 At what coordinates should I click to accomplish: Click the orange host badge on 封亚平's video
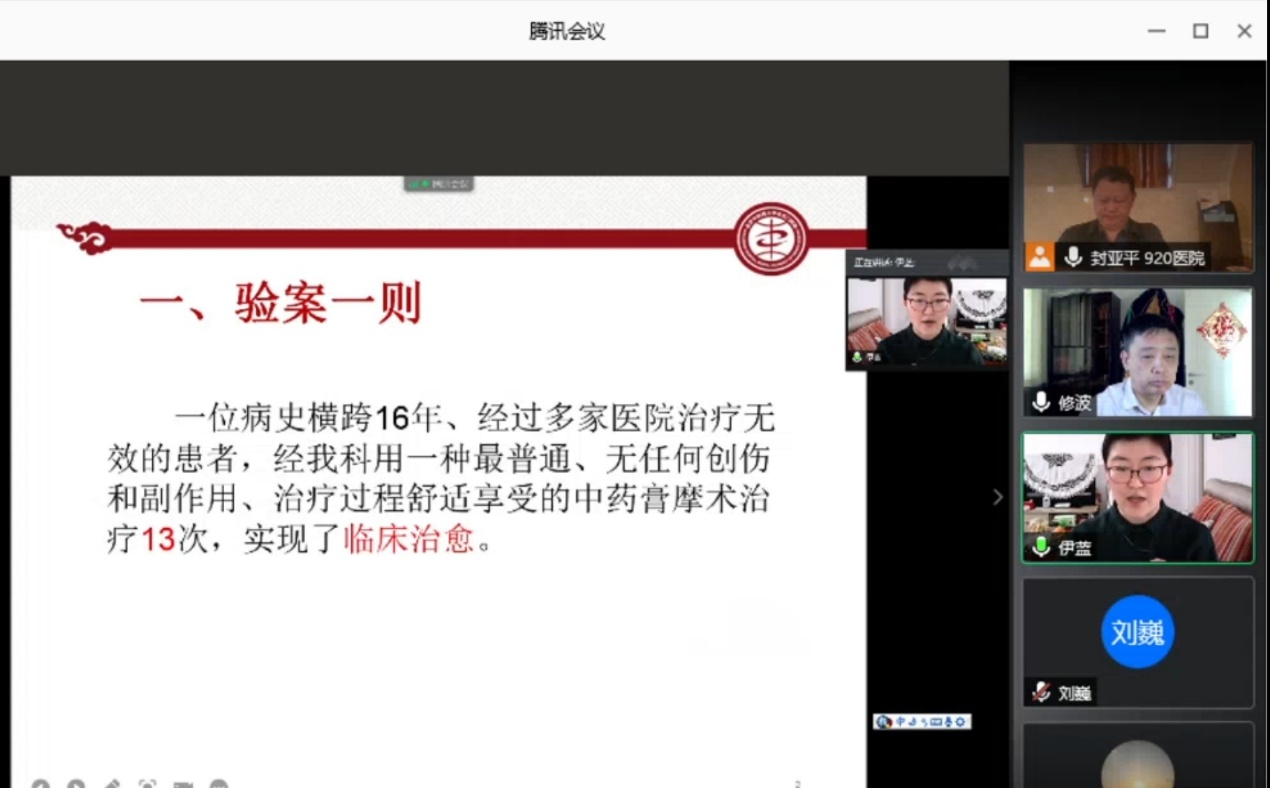click(1040, 257)
